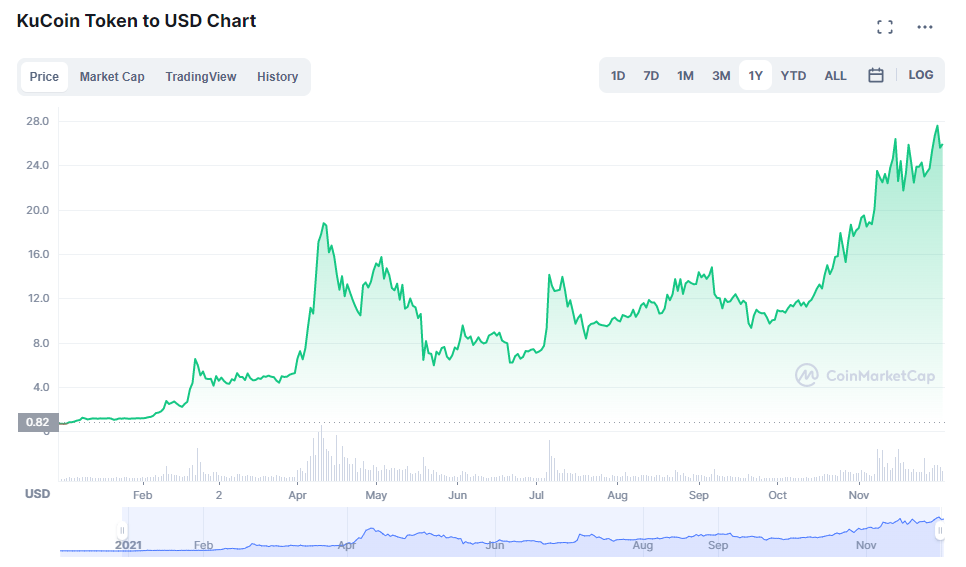Show the ALL time range
This screenshot has height=567, width=966.
tap(835, 75)
